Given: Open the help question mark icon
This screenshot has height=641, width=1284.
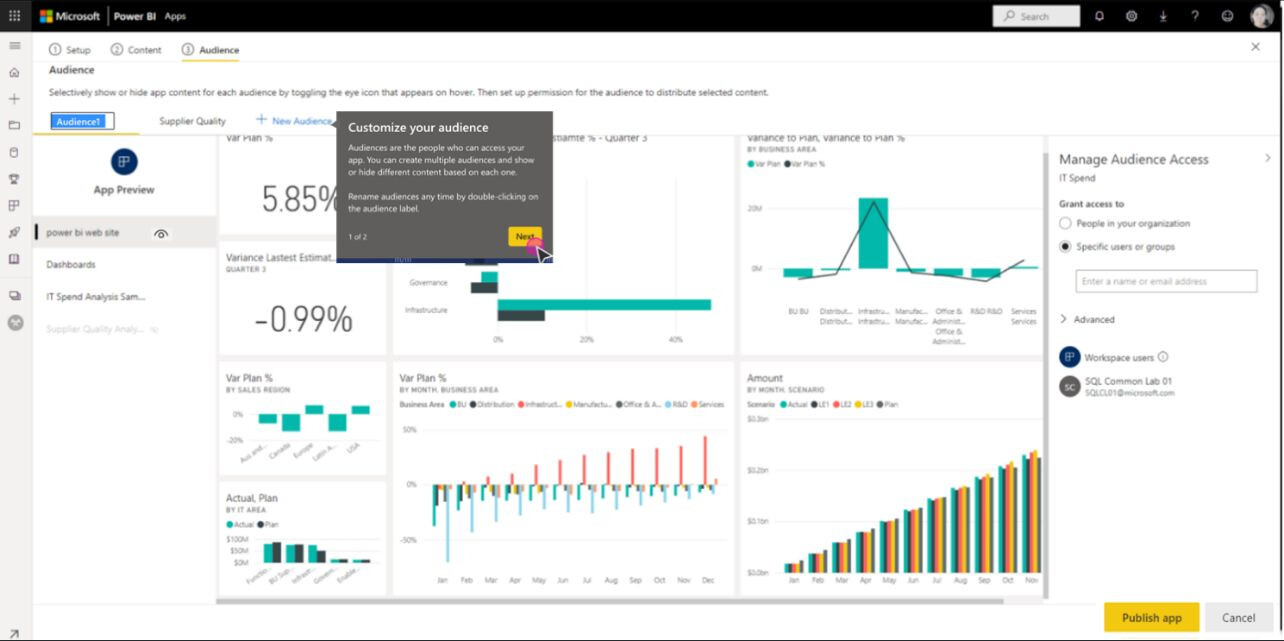Looking at the screenshot, I should click(x=1195, y=16).
